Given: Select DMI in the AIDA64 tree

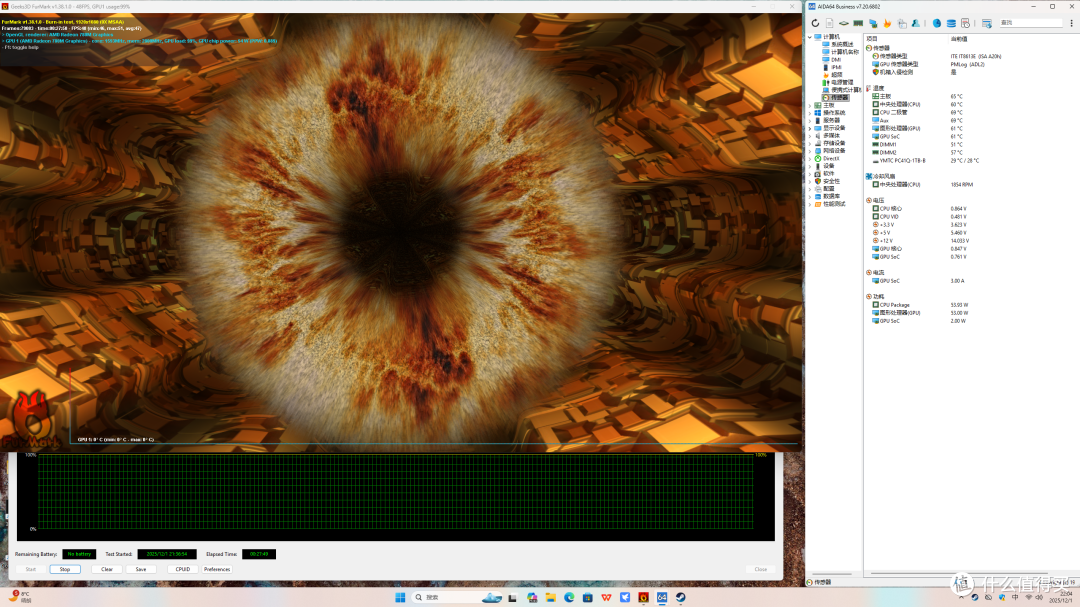Looking at the screenshot, I should (835, 60).
